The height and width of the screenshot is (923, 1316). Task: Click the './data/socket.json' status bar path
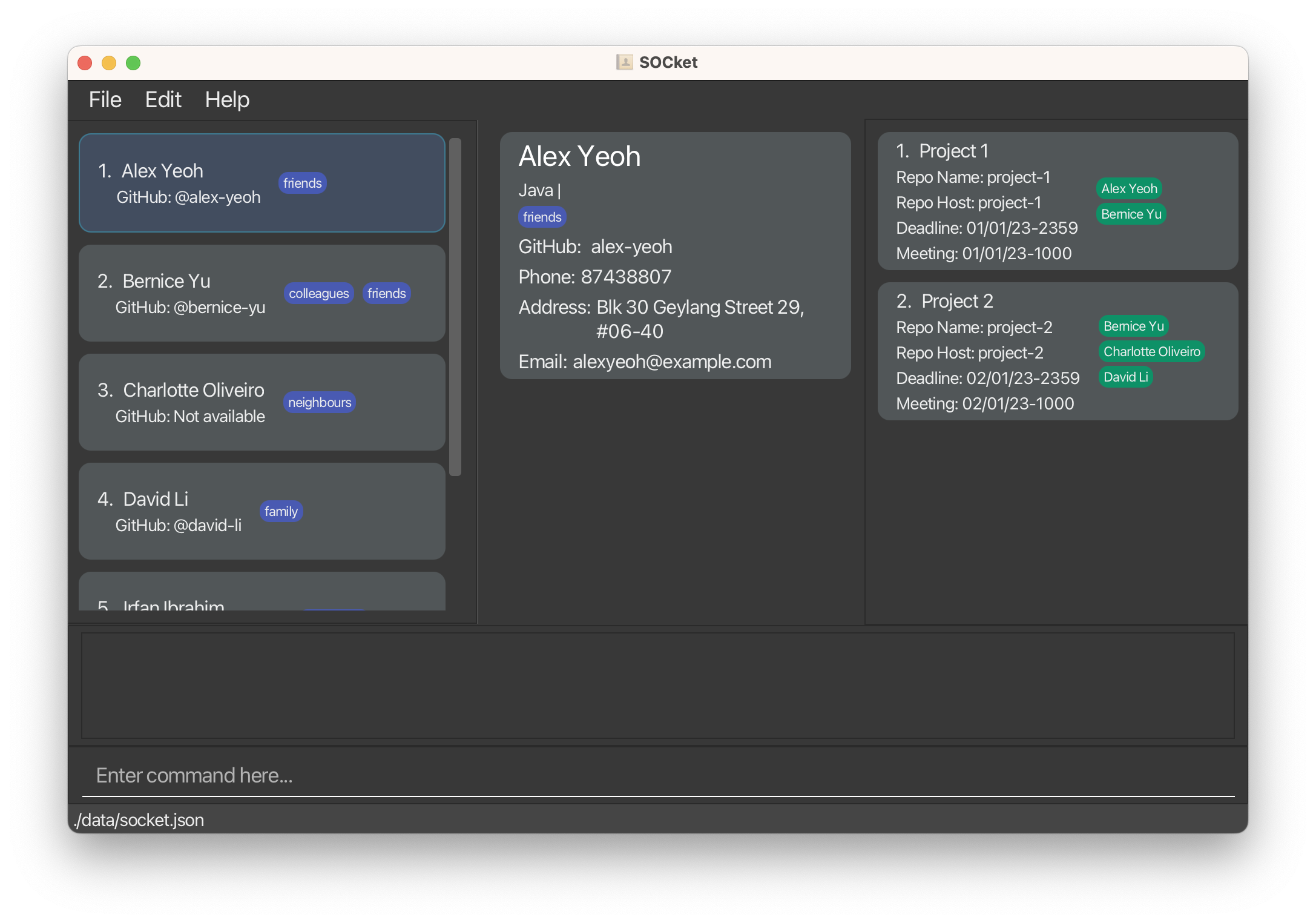[139, 820]
